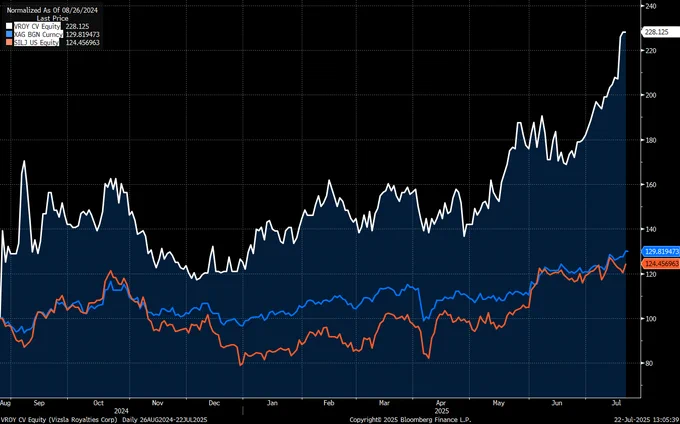The width and height of the screenshot is (680, 424).
Task: Click the orange SILJ US Equity legend swatch
Action: click(9, 42)
